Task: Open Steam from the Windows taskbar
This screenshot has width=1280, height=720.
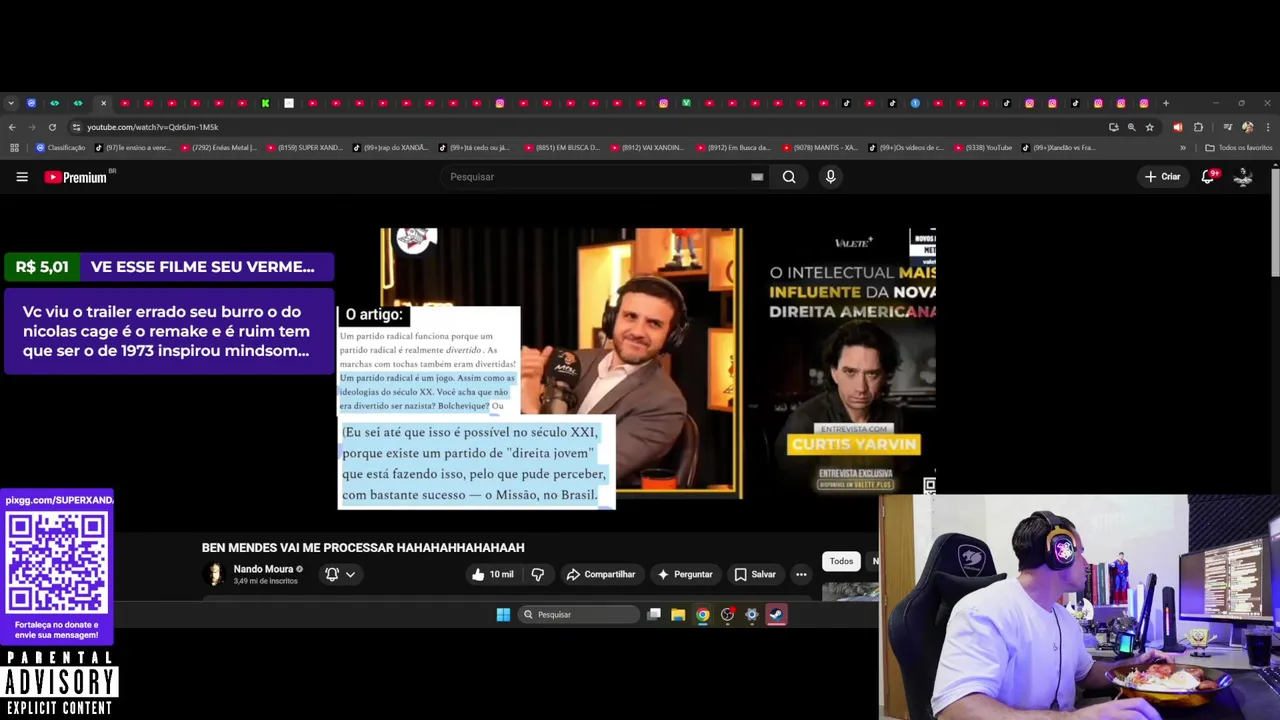Action: (x=777, y=615)
